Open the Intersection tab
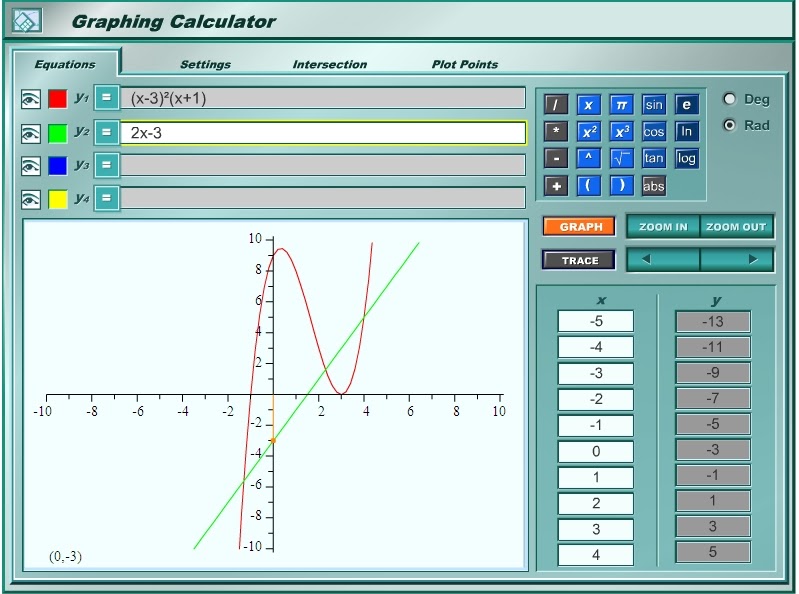This screenshot has width=799, height=594. [330, 64]
